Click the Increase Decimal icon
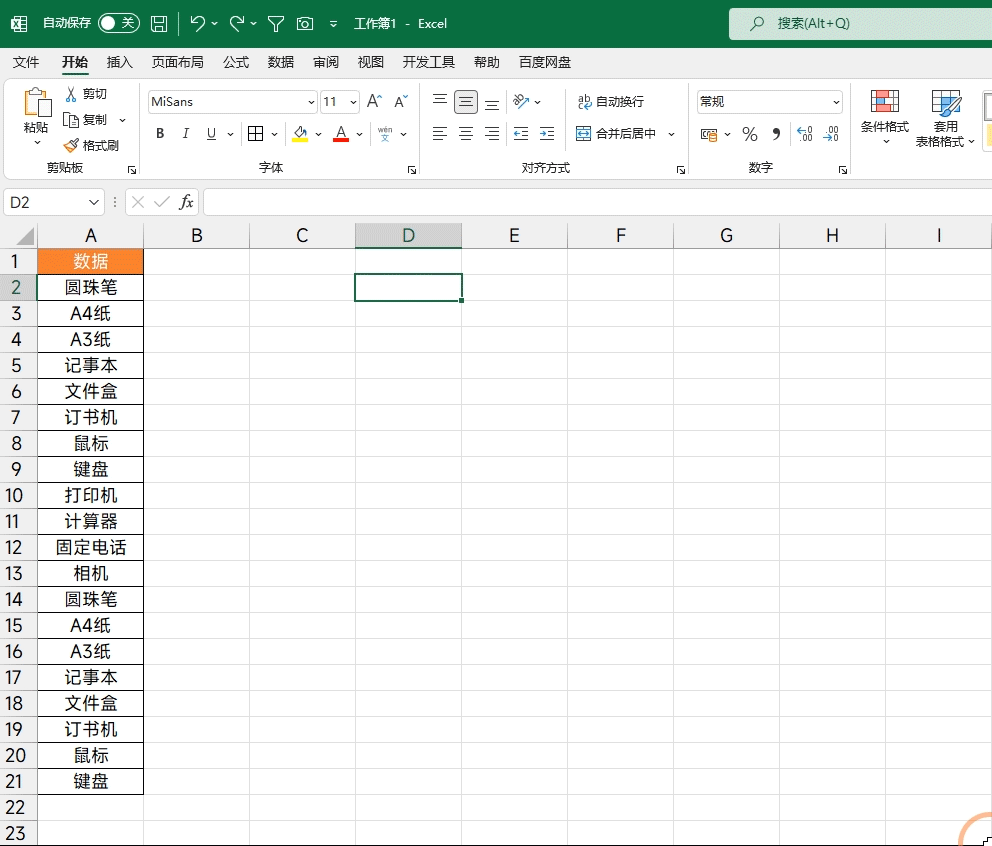This screenshot has height=846, width=992. 804,134
